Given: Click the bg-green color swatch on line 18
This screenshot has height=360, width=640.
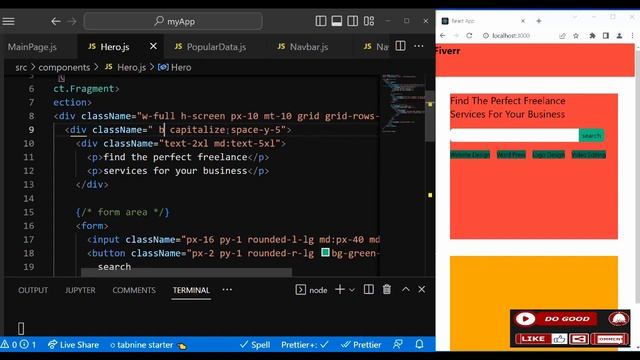Looking at the screenshot, I should click(x=325, y=253).
